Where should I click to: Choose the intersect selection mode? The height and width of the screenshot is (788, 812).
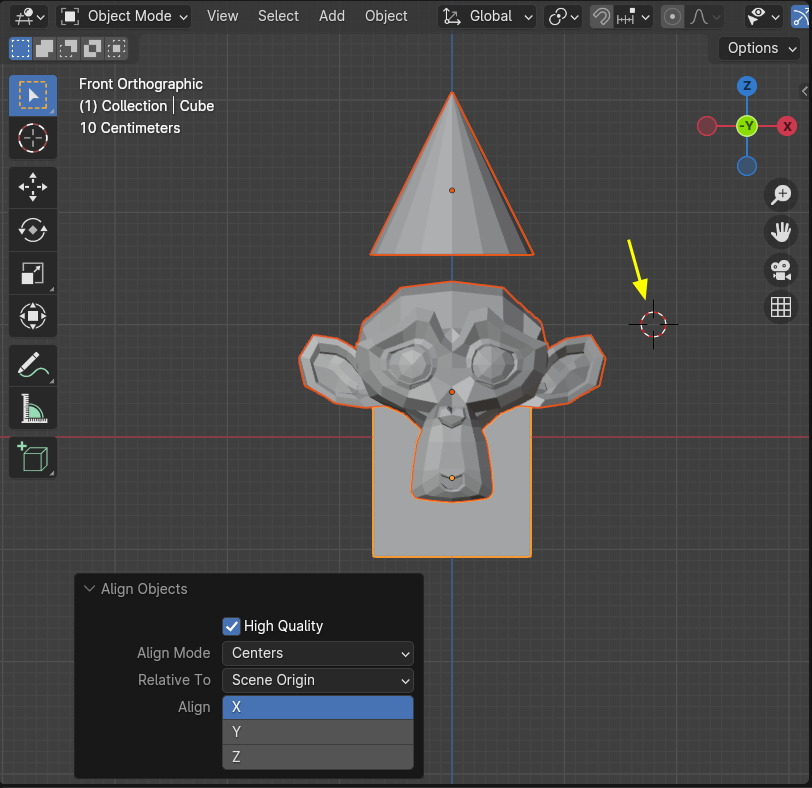[x=116, y=49]
